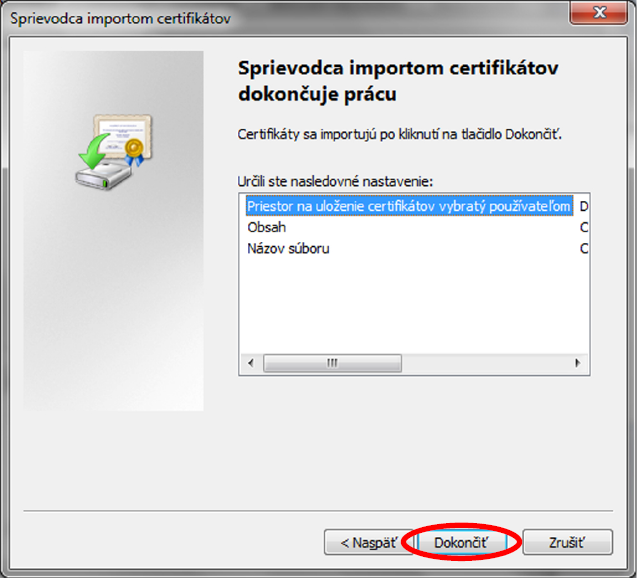Click the value cell beside Názov súboru

tap(584, 248)
